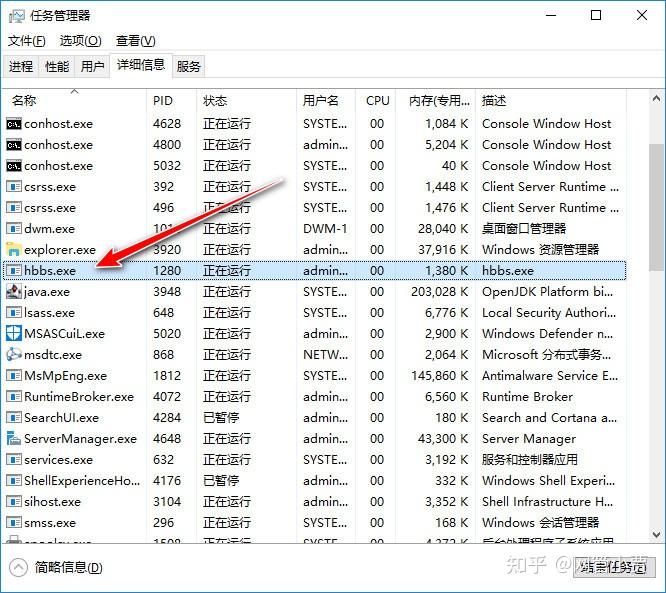The image size is (666, 593).
Task: Sort by the 用户名 column header
Action: pos(325,100)
